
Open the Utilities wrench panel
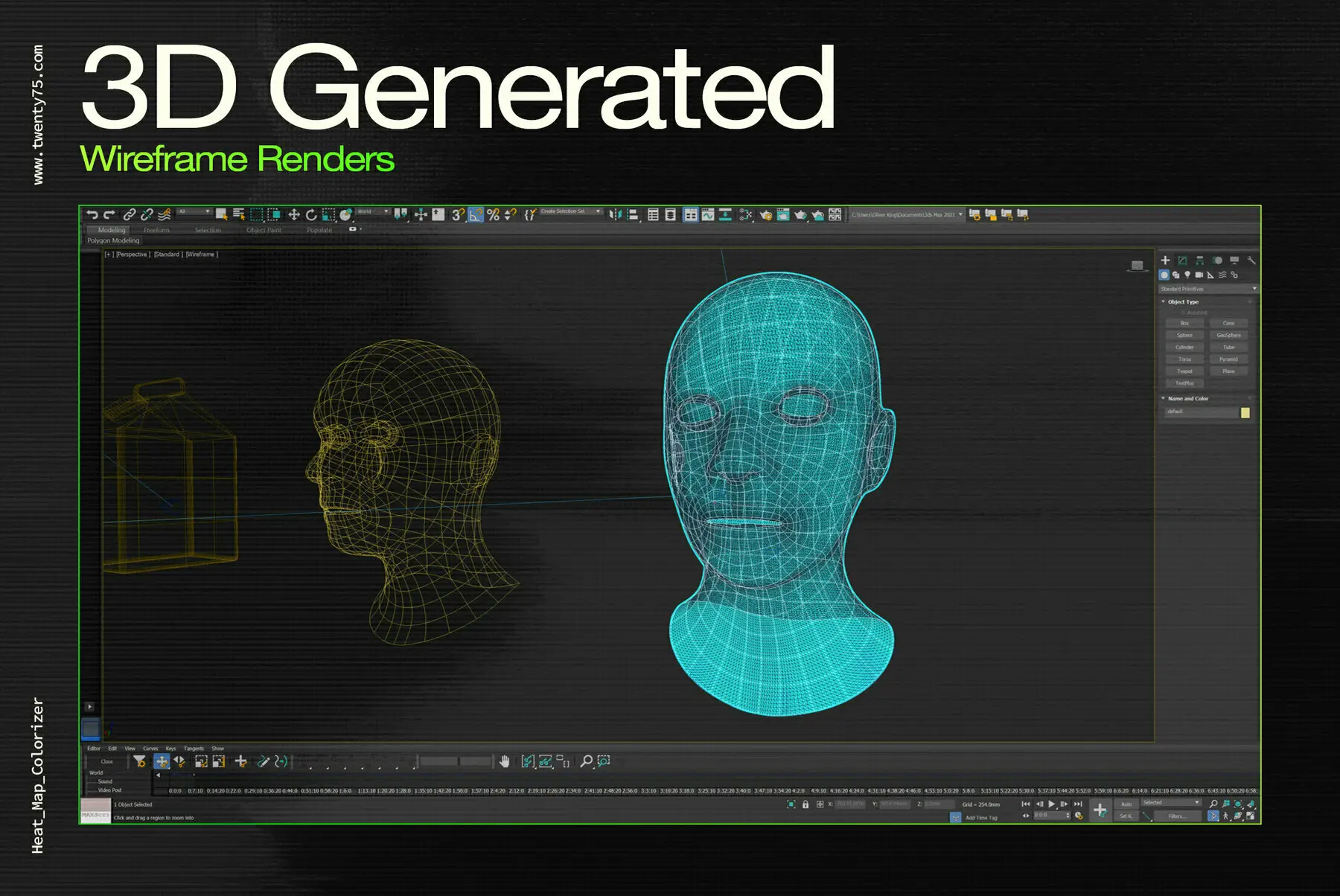[1251, 260]
